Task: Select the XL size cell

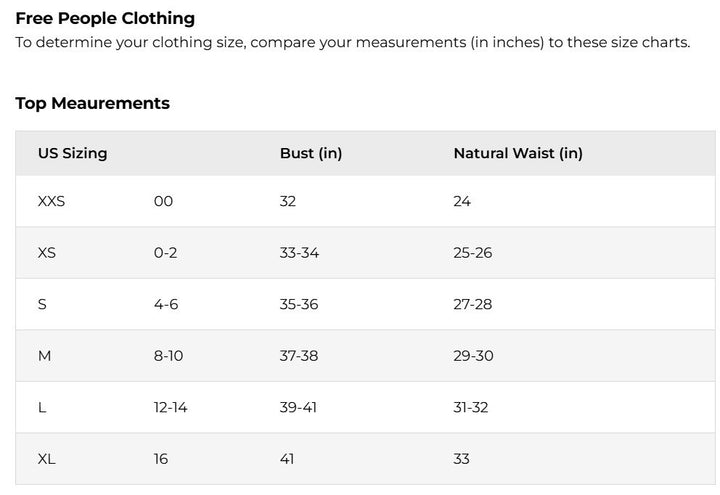Action: click(x=46, y=459)
